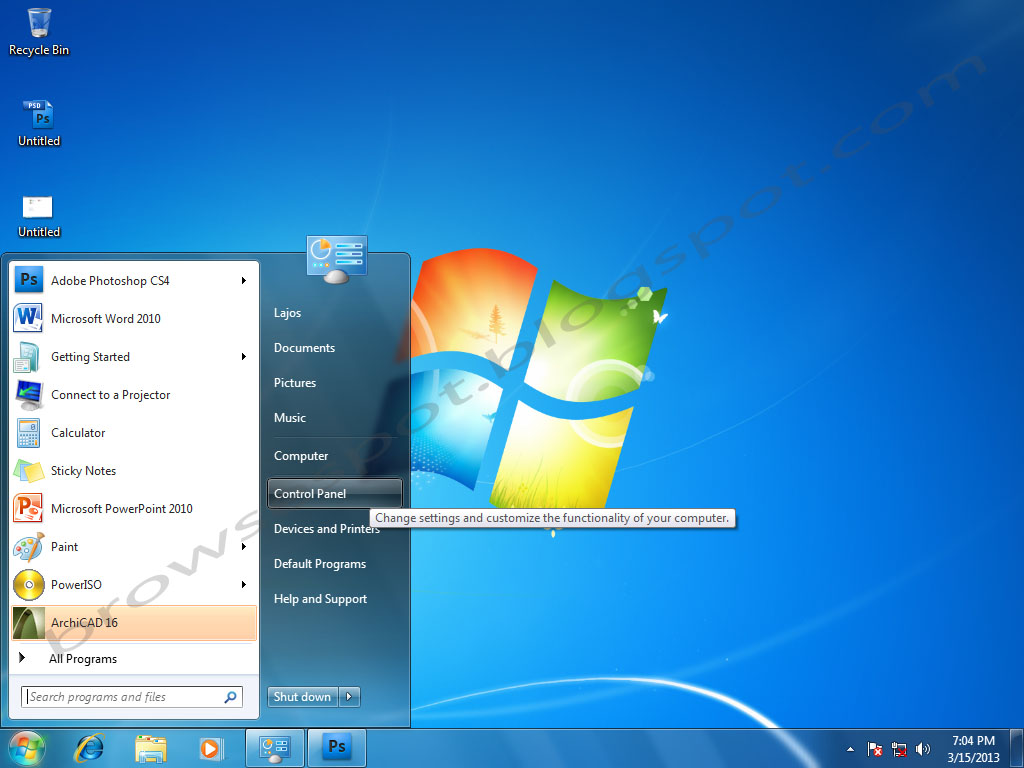Open the Shut down options arrow
Image resolution: width=1024 pixels, height=768 pixels.
tap(347, 697)
